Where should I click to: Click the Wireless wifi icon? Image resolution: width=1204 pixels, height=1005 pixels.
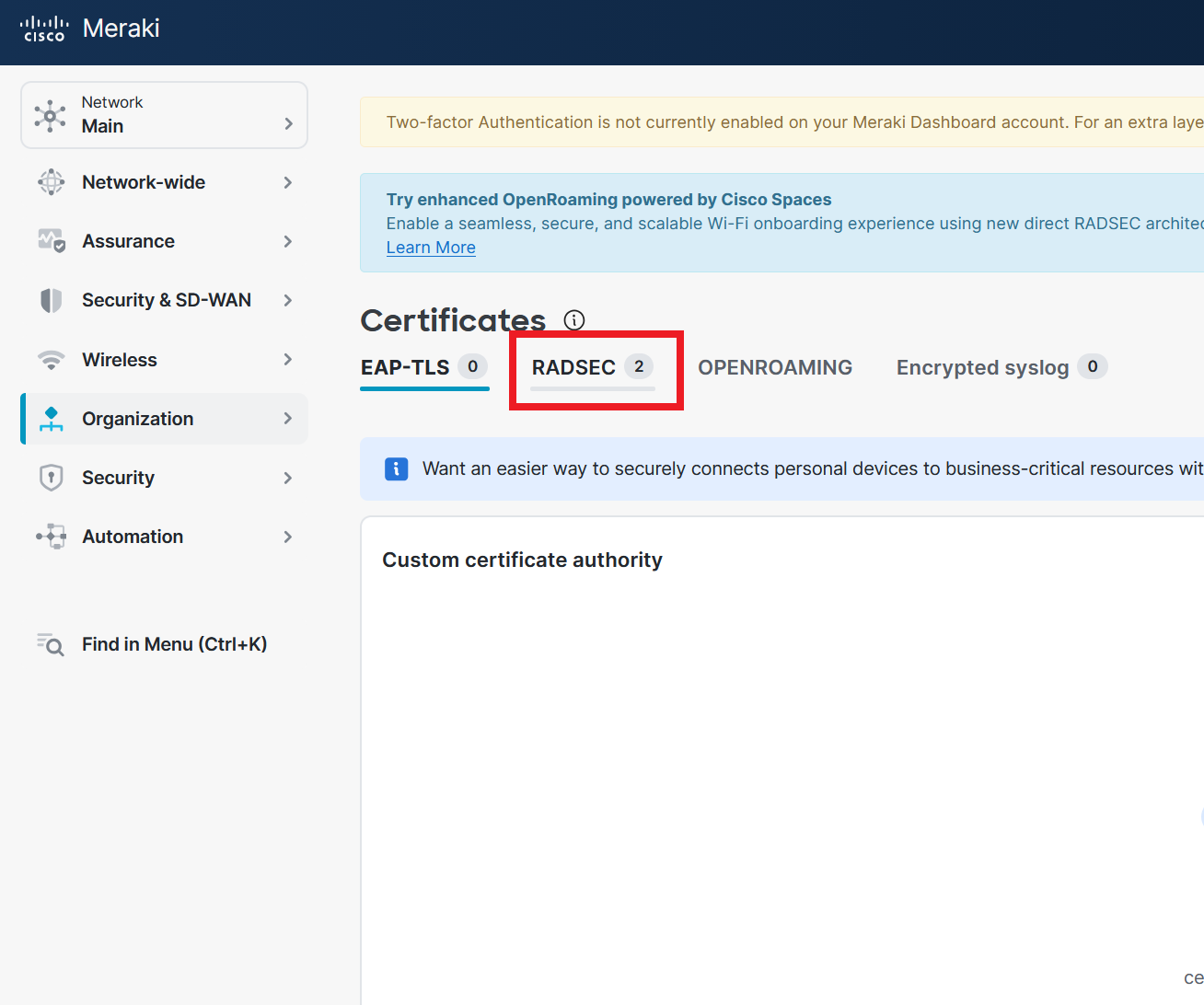coord(52,360)
